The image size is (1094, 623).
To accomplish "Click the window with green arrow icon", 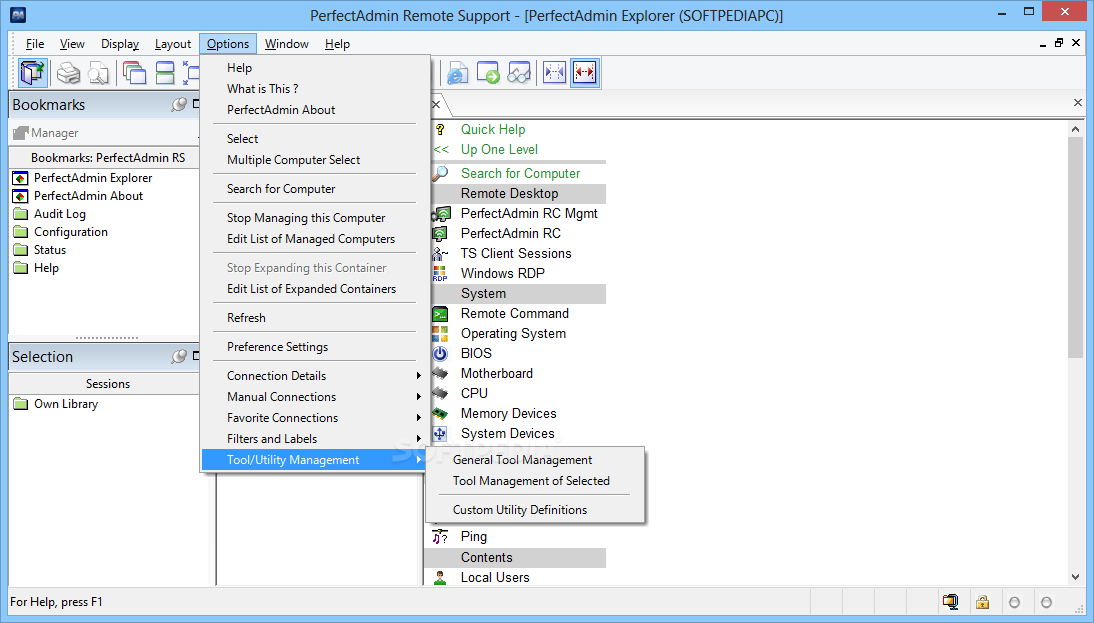I will pos(488,73).
